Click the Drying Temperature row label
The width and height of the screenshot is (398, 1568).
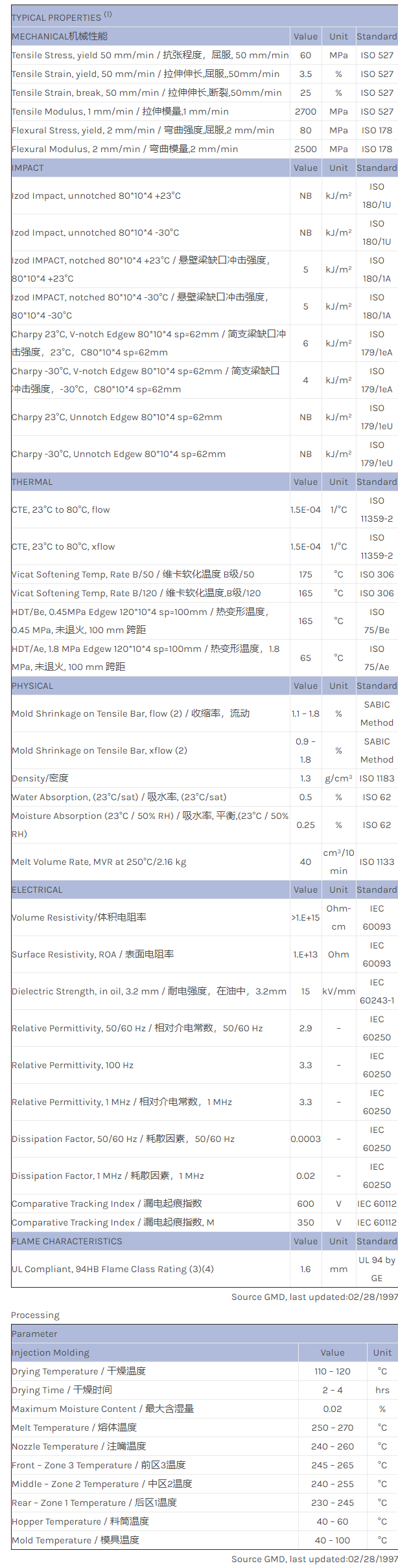[79, 1372]
